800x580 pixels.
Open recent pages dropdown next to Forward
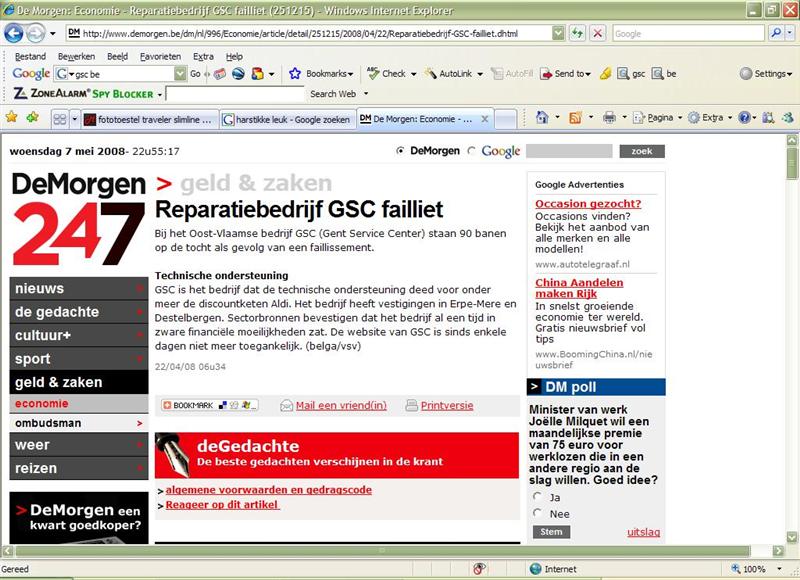tap(53, 34)
